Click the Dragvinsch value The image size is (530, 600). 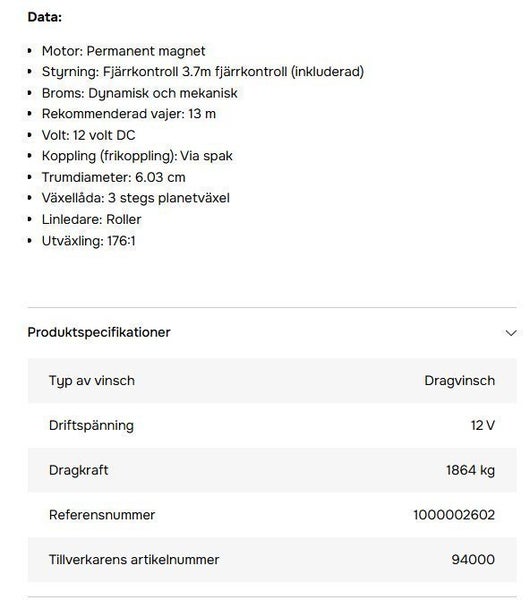pos(460,381)
